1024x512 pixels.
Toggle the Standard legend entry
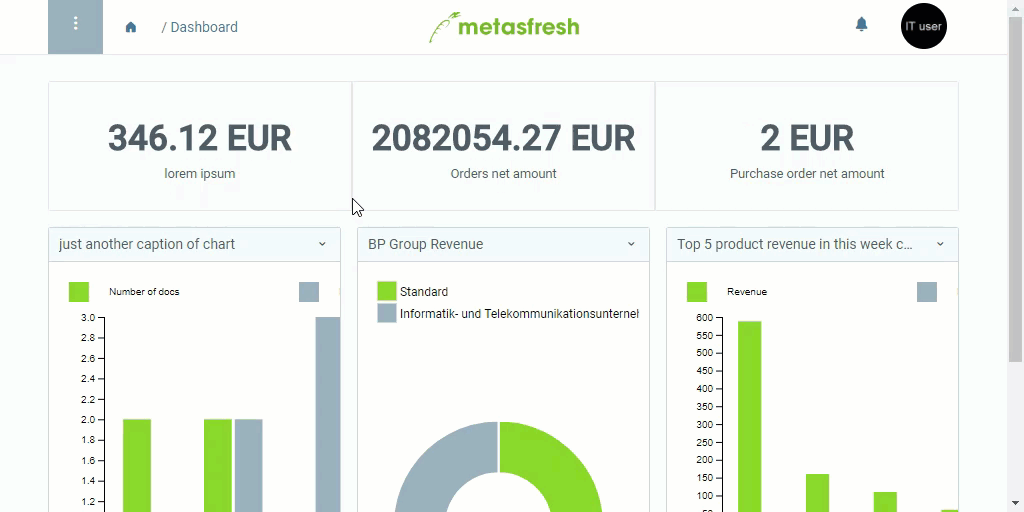413,291
